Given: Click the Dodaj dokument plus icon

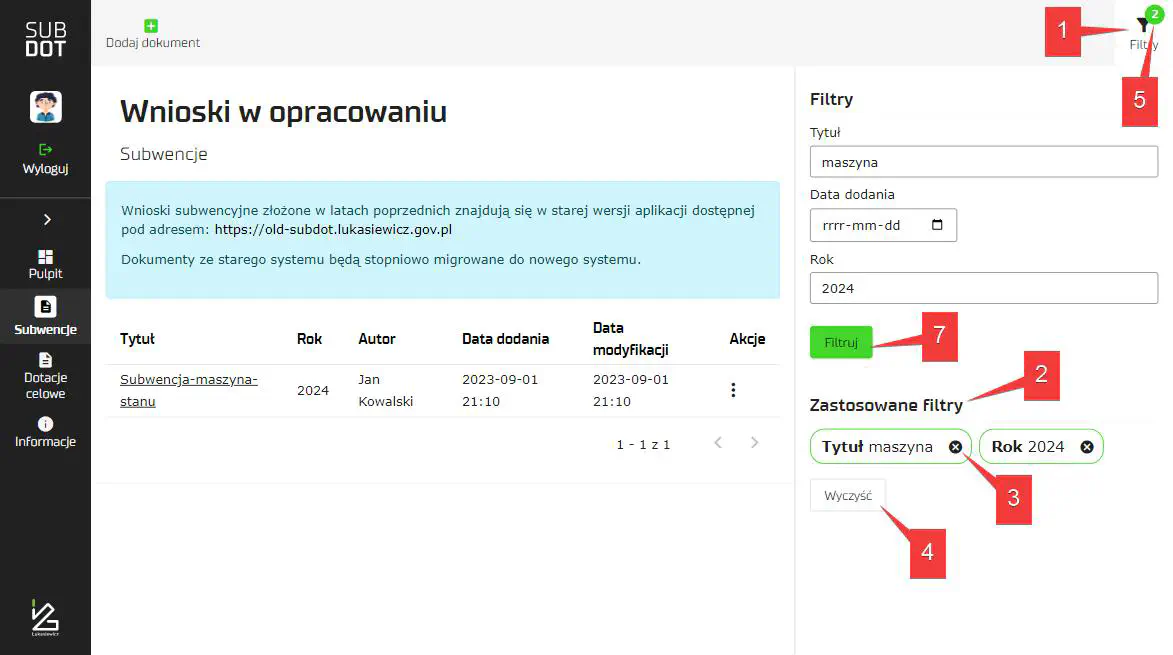Looking at the screenshot, I should (151, 26).
